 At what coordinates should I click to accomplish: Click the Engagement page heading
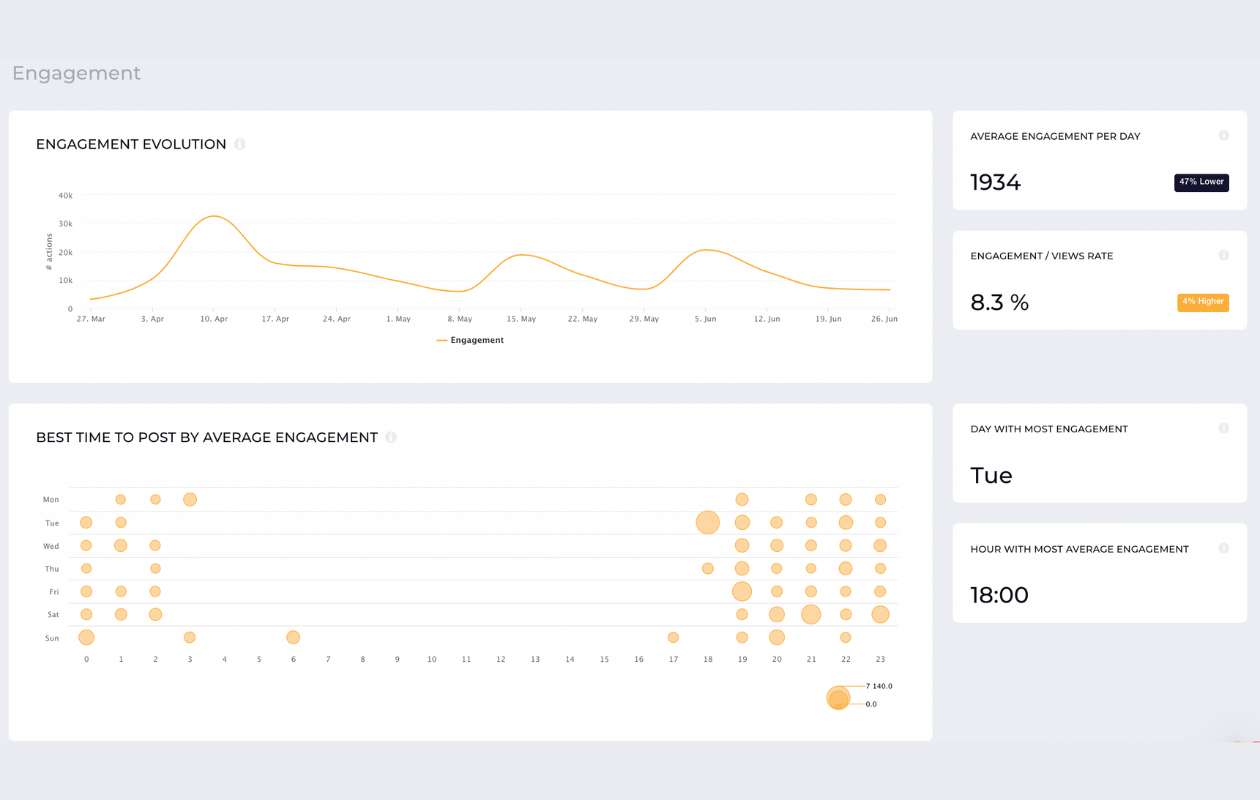point(76,73)
